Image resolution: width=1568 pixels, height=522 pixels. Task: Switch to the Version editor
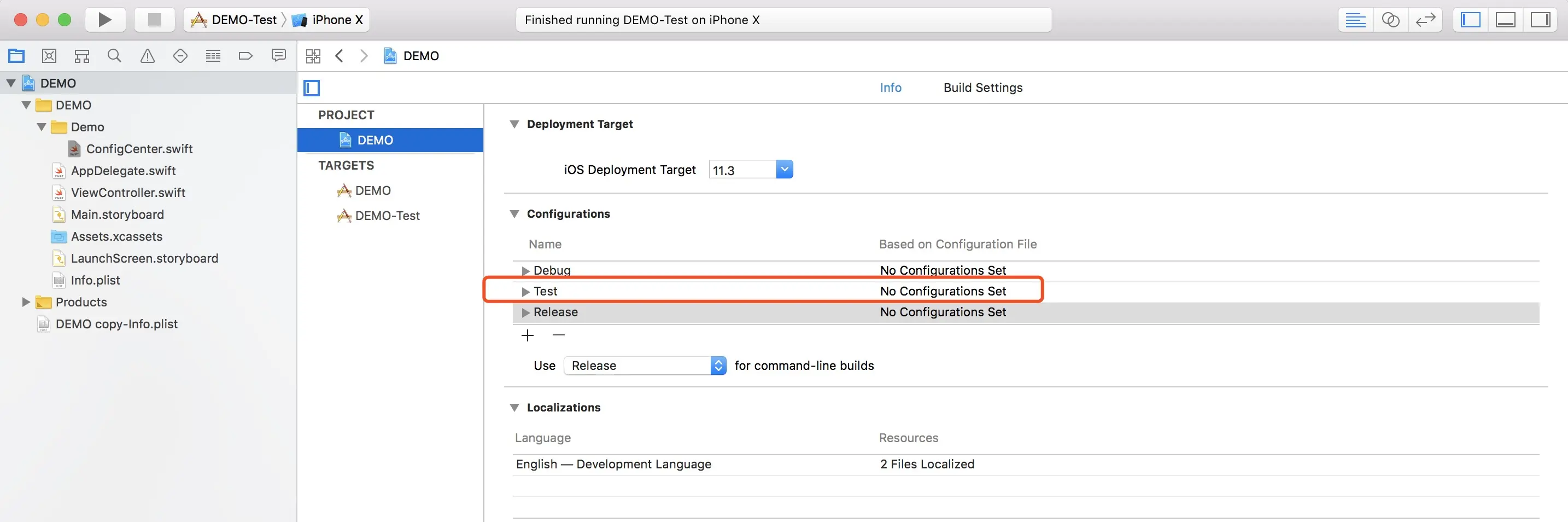point(1425,20)
